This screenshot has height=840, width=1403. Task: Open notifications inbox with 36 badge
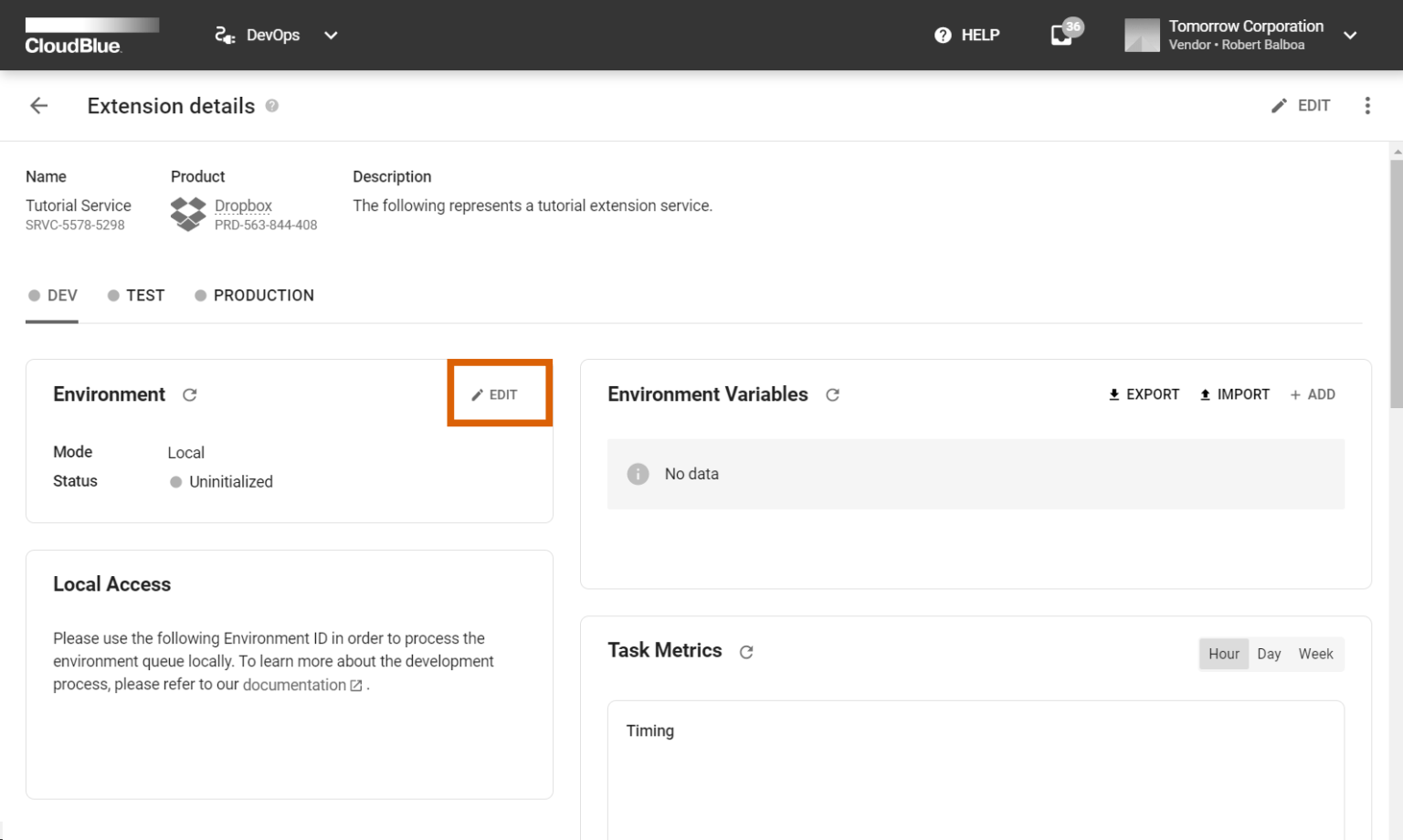pos(1065,33)
